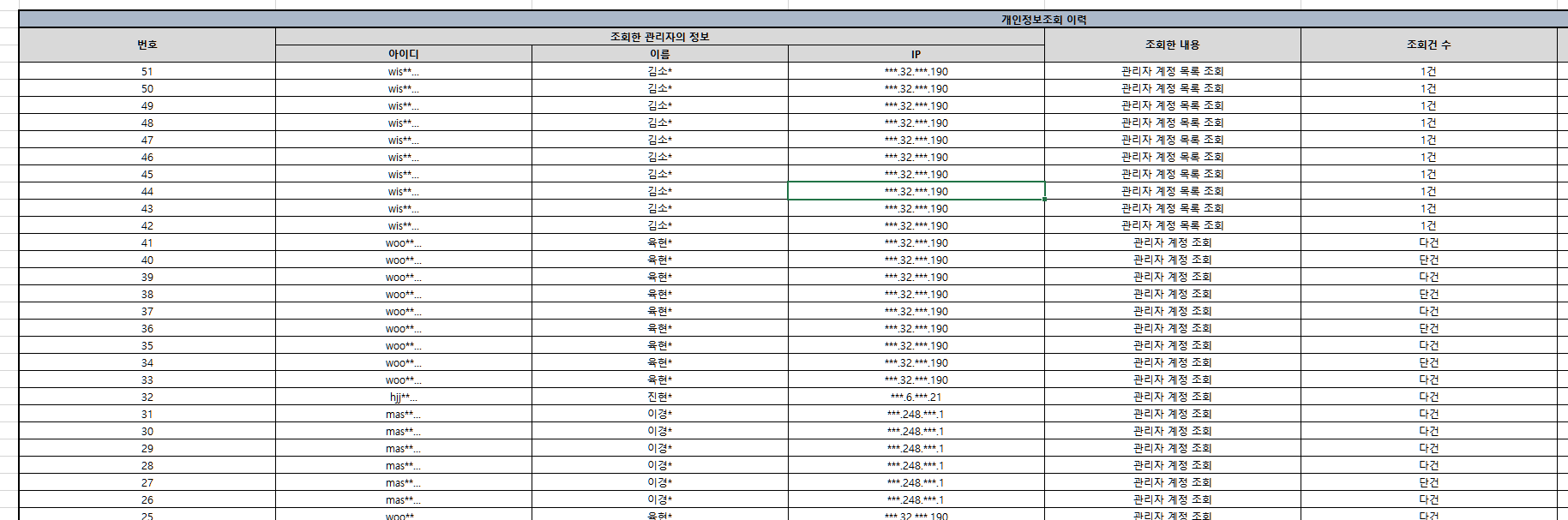Click the number cell for row 51
Screen dimensions: 1568x520
(147, 72)
